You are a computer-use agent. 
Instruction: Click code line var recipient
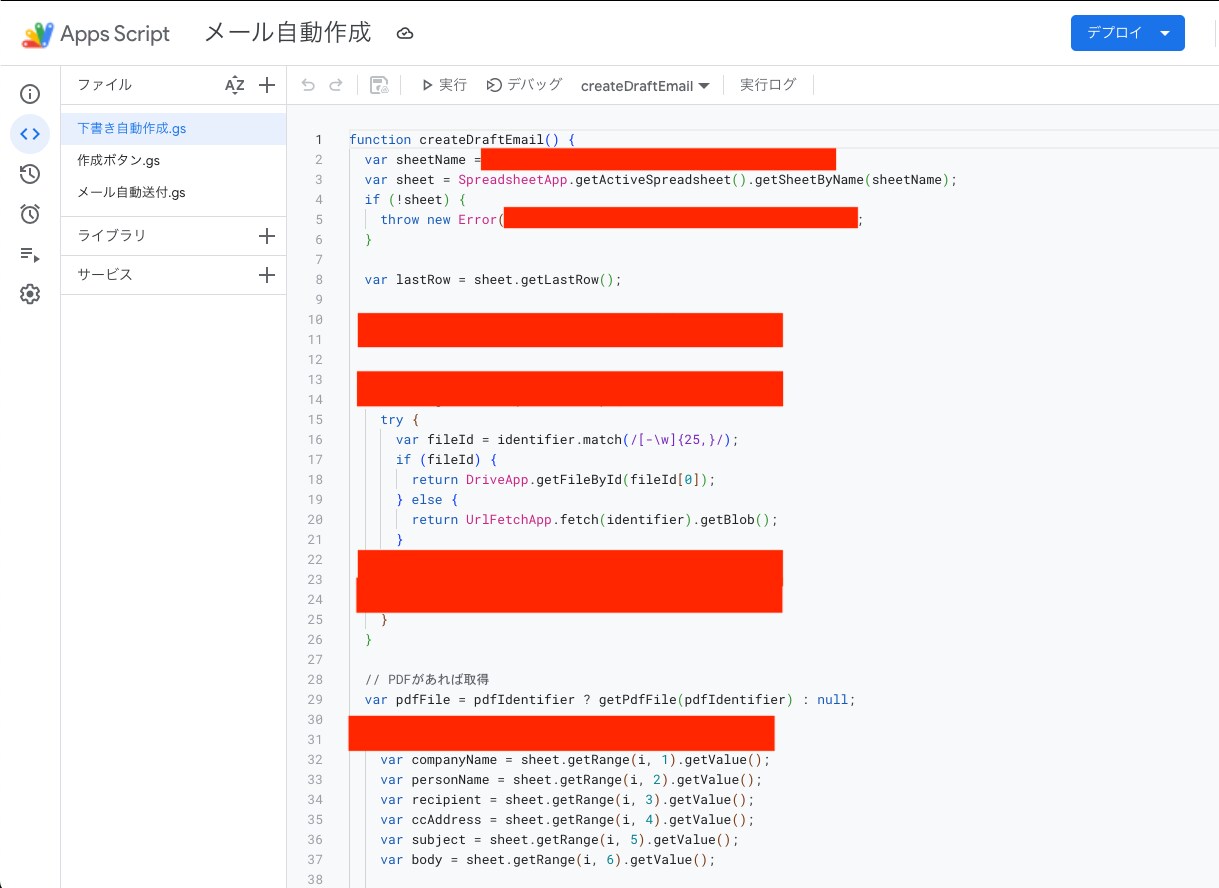coord(568,800)
